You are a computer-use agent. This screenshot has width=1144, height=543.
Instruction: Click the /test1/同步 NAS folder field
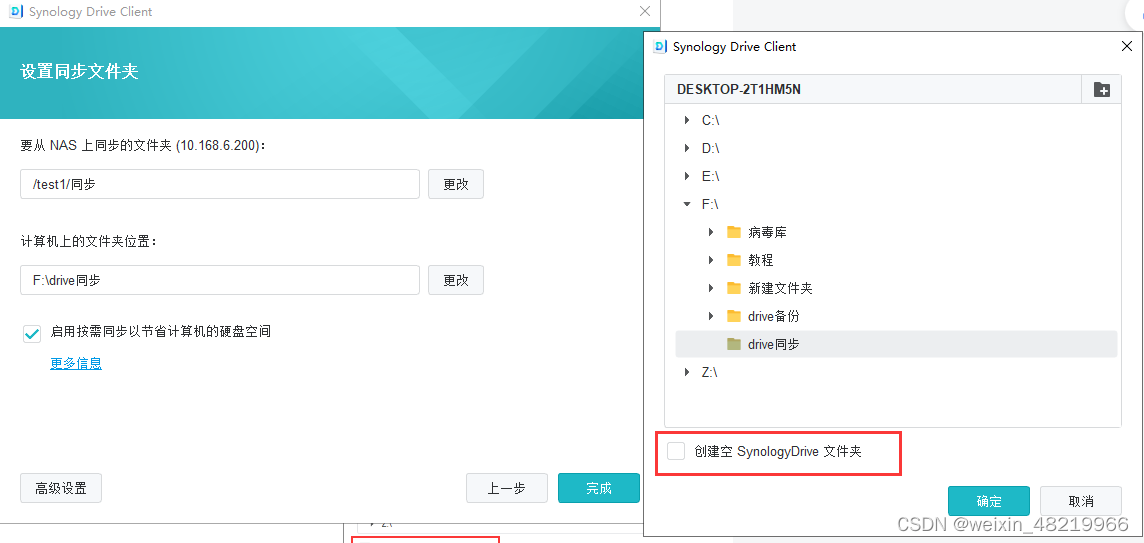pos(220,184)
